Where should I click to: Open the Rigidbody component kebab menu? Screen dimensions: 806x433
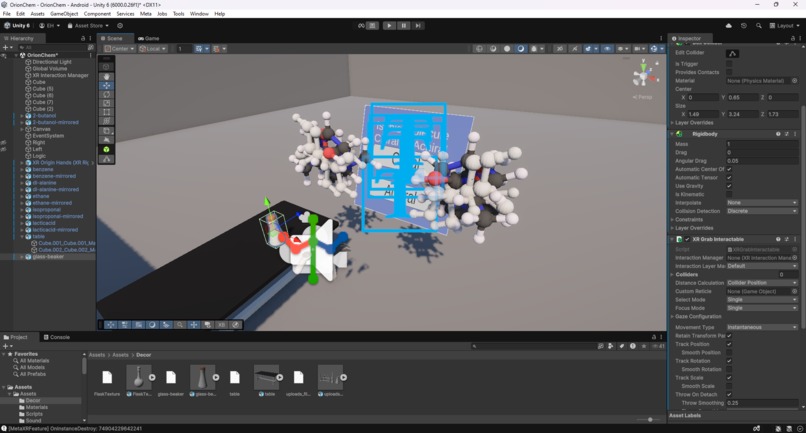click(795, 134)
